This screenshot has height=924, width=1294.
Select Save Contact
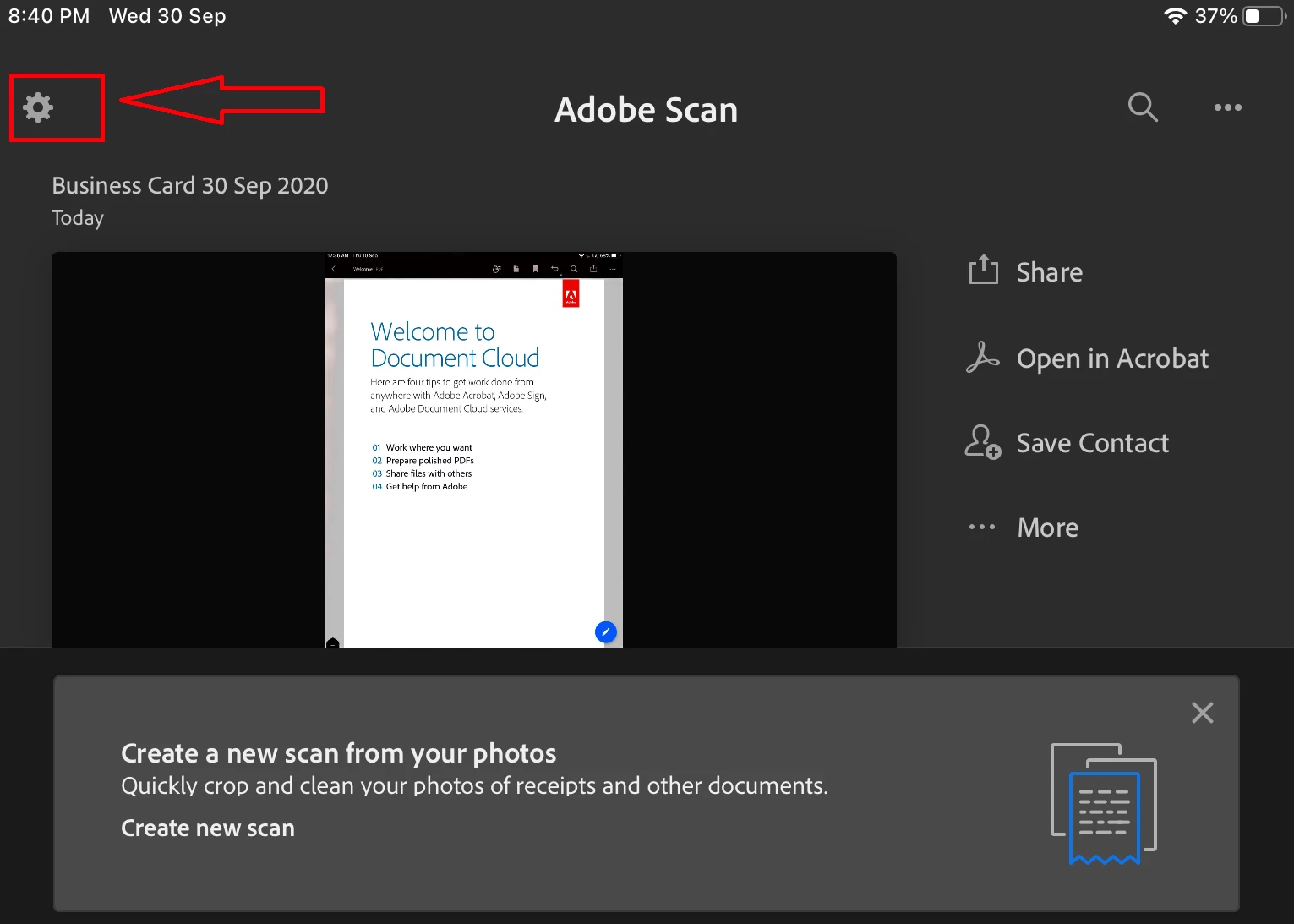[x=1092, y=443]
